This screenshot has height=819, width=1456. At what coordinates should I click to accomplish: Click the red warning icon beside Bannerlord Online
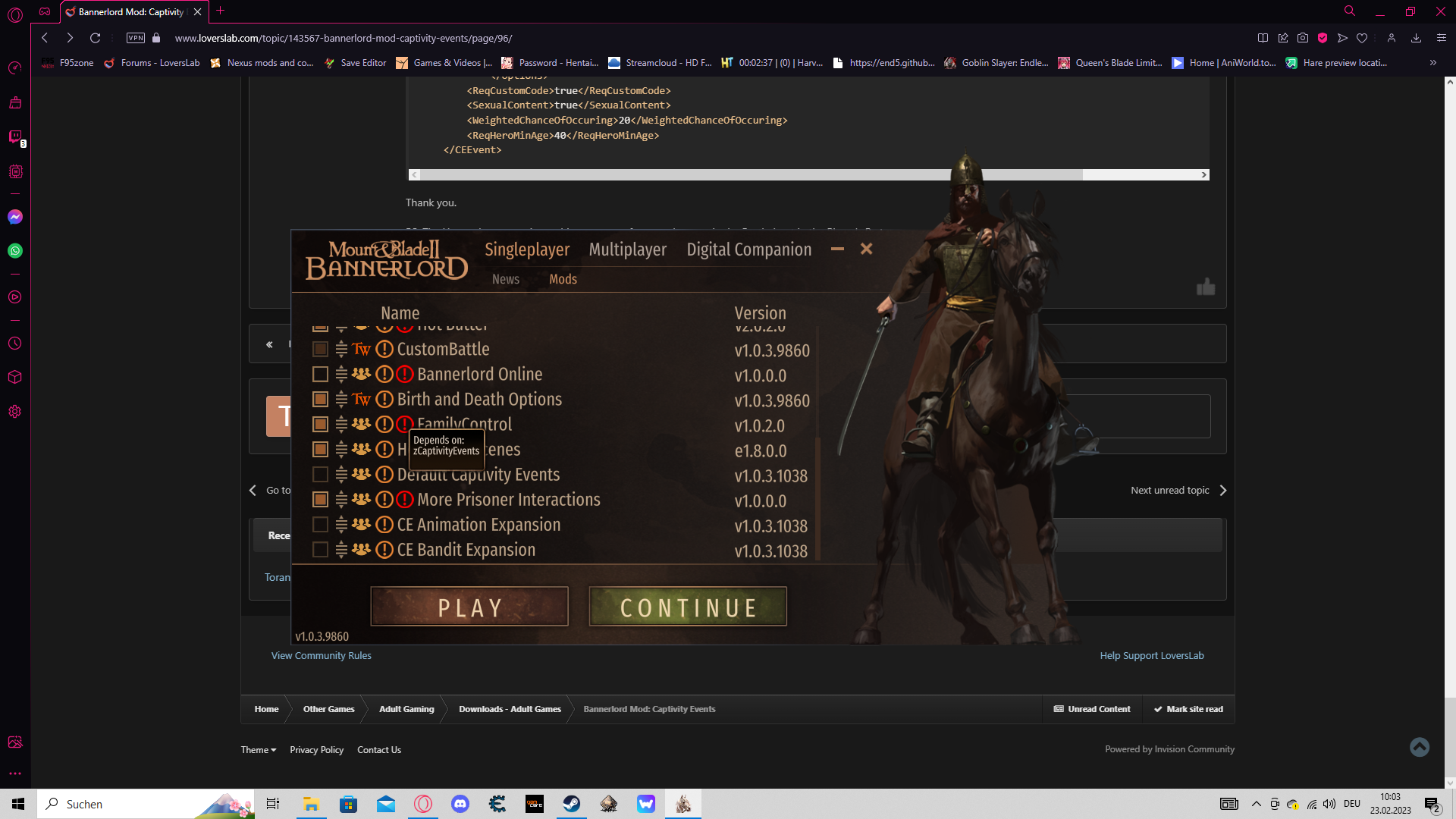pos(403,374)
